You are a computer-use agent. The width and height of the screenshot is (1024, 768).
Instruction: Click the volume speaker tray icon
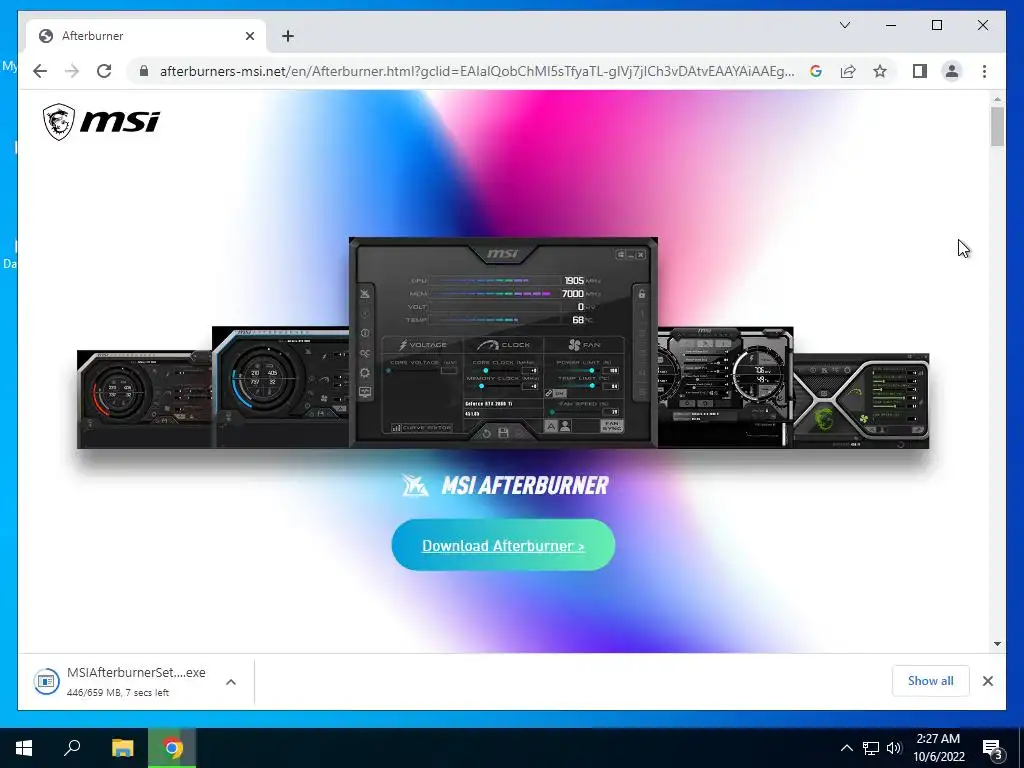tap(894, 748)
